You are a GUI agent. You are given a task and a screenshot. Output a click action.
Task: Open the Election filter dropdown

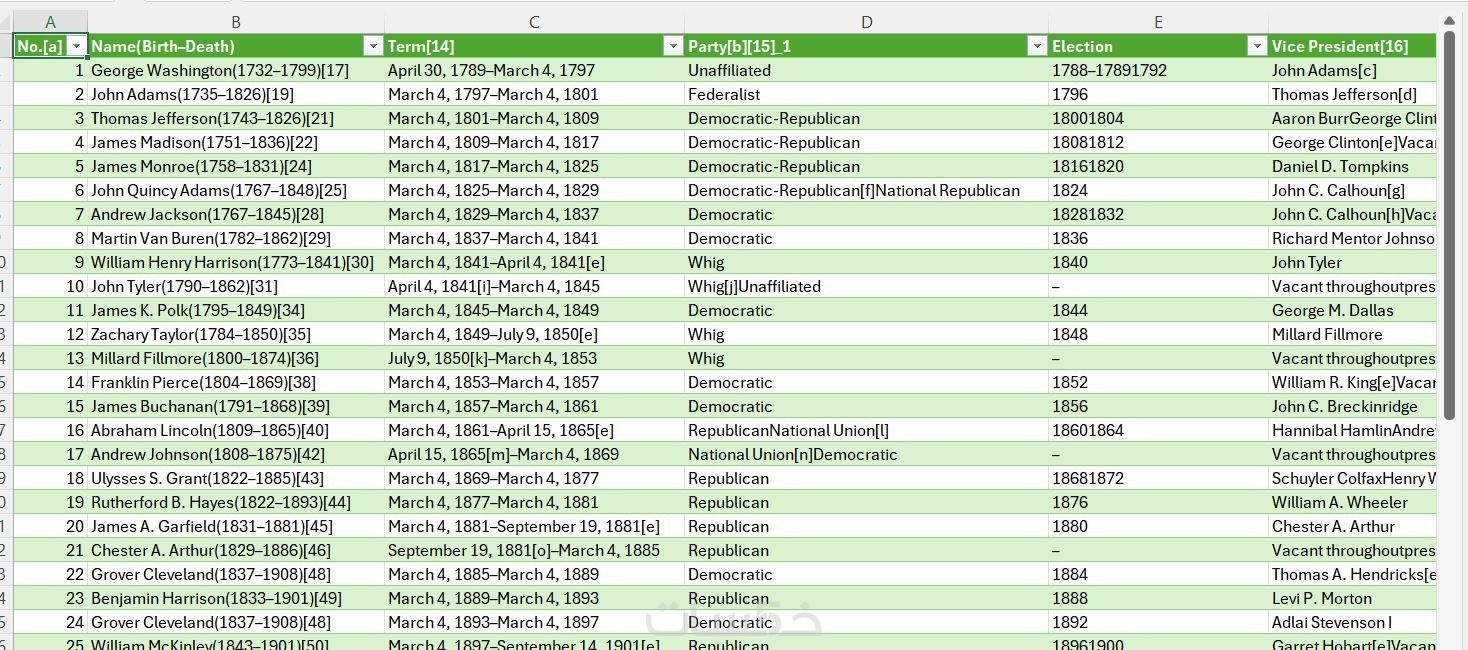[1257, 46]
